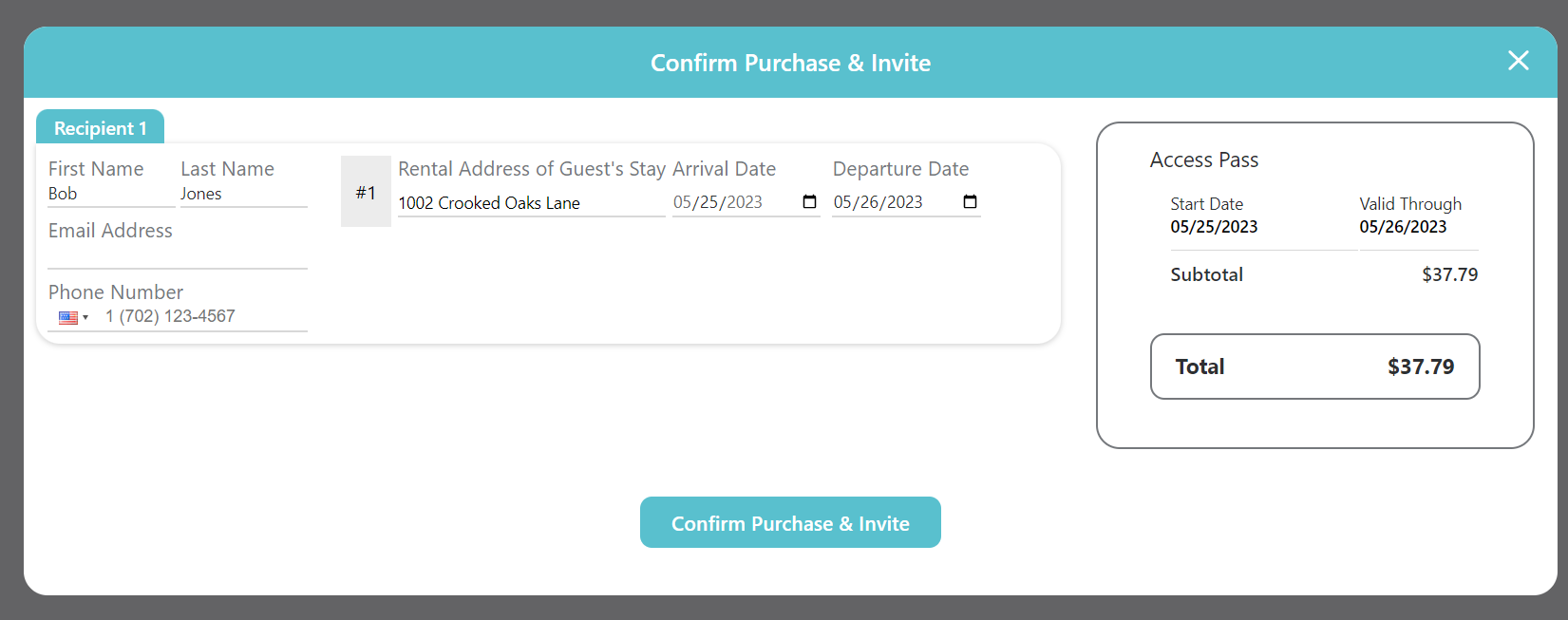The height and width of the screenshot is (620, 1568).
Task: Click the US flag country icon
Action: point(68,317)
